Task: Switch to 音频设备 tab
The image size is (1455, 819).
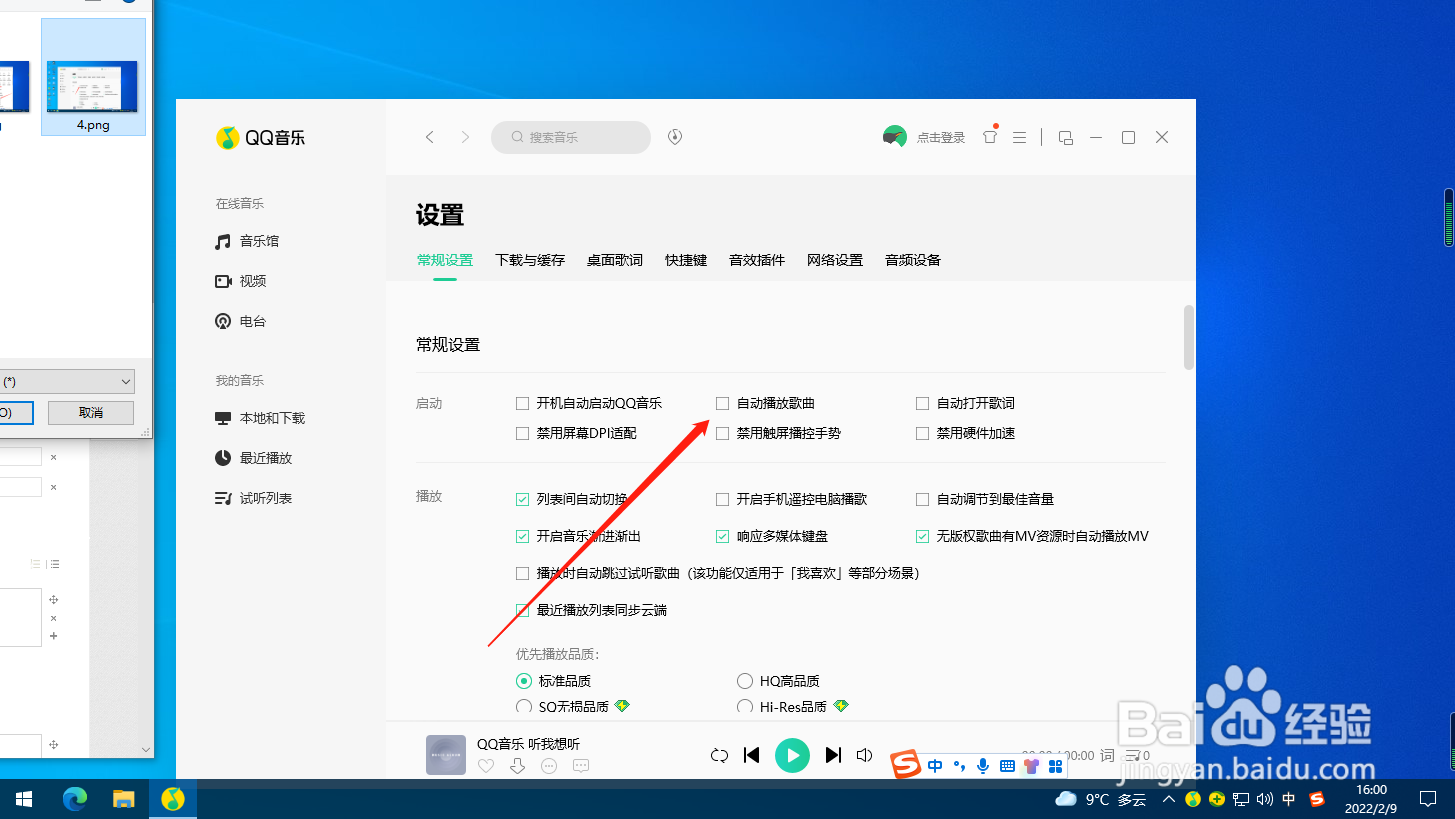Action: pos(913,260)
